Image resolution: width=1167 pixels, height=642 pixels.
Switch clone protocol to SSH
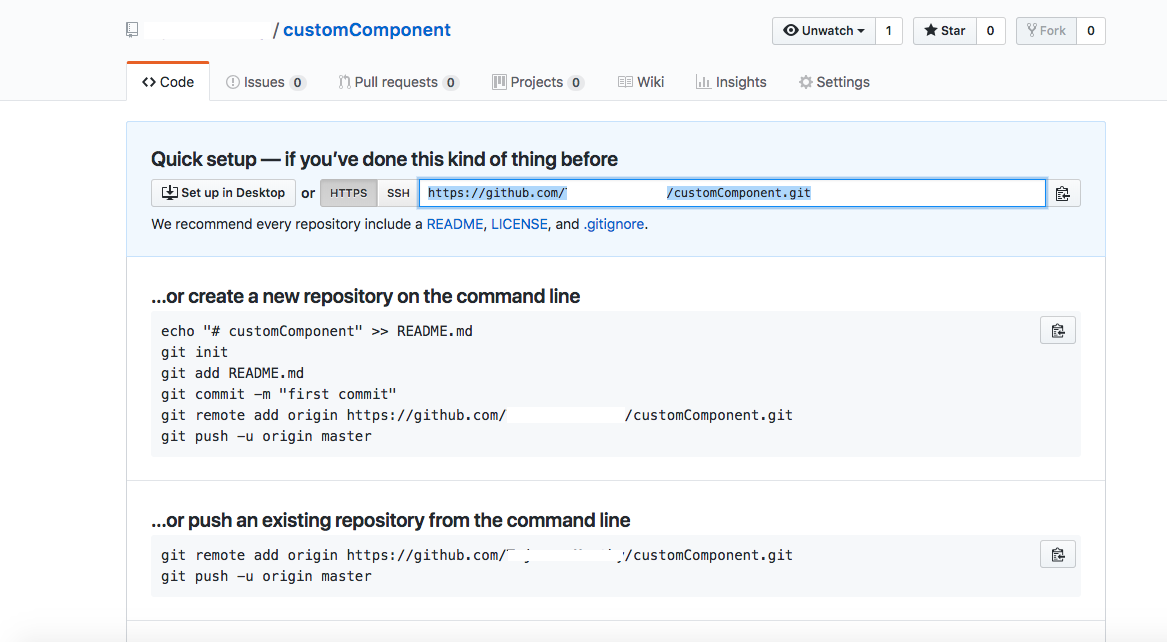(398, 193)
